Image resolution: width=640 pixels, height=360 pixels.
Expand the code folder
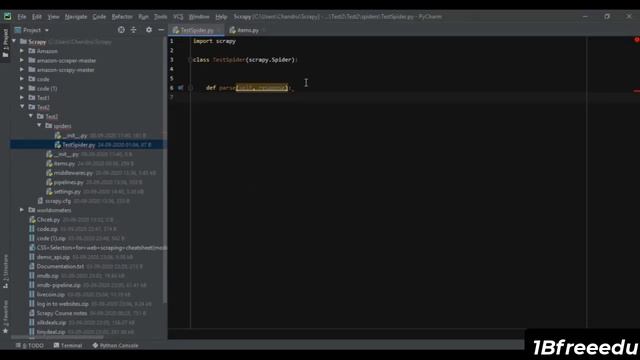click(22, 79)
